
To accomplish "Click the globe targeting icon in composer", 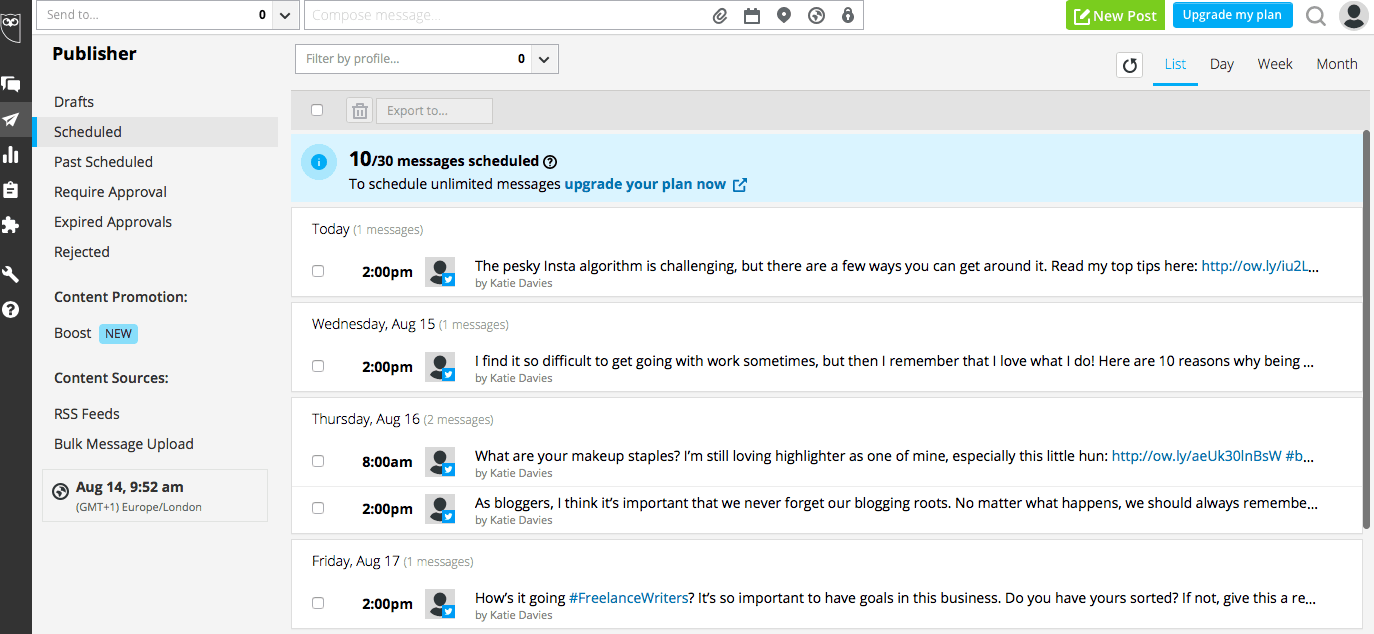I will click(x=816, y=15).
